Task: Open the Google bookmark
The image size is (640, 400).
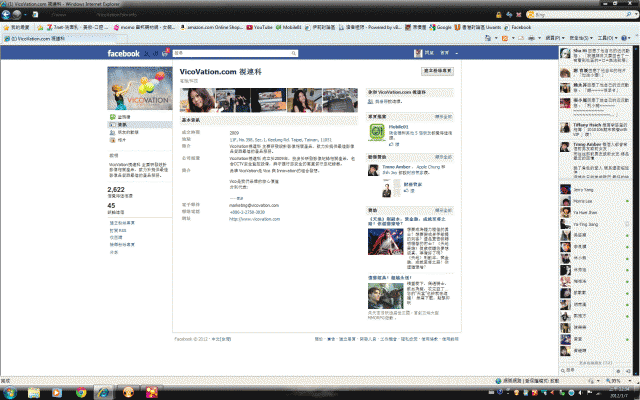Action: [440, 27]
